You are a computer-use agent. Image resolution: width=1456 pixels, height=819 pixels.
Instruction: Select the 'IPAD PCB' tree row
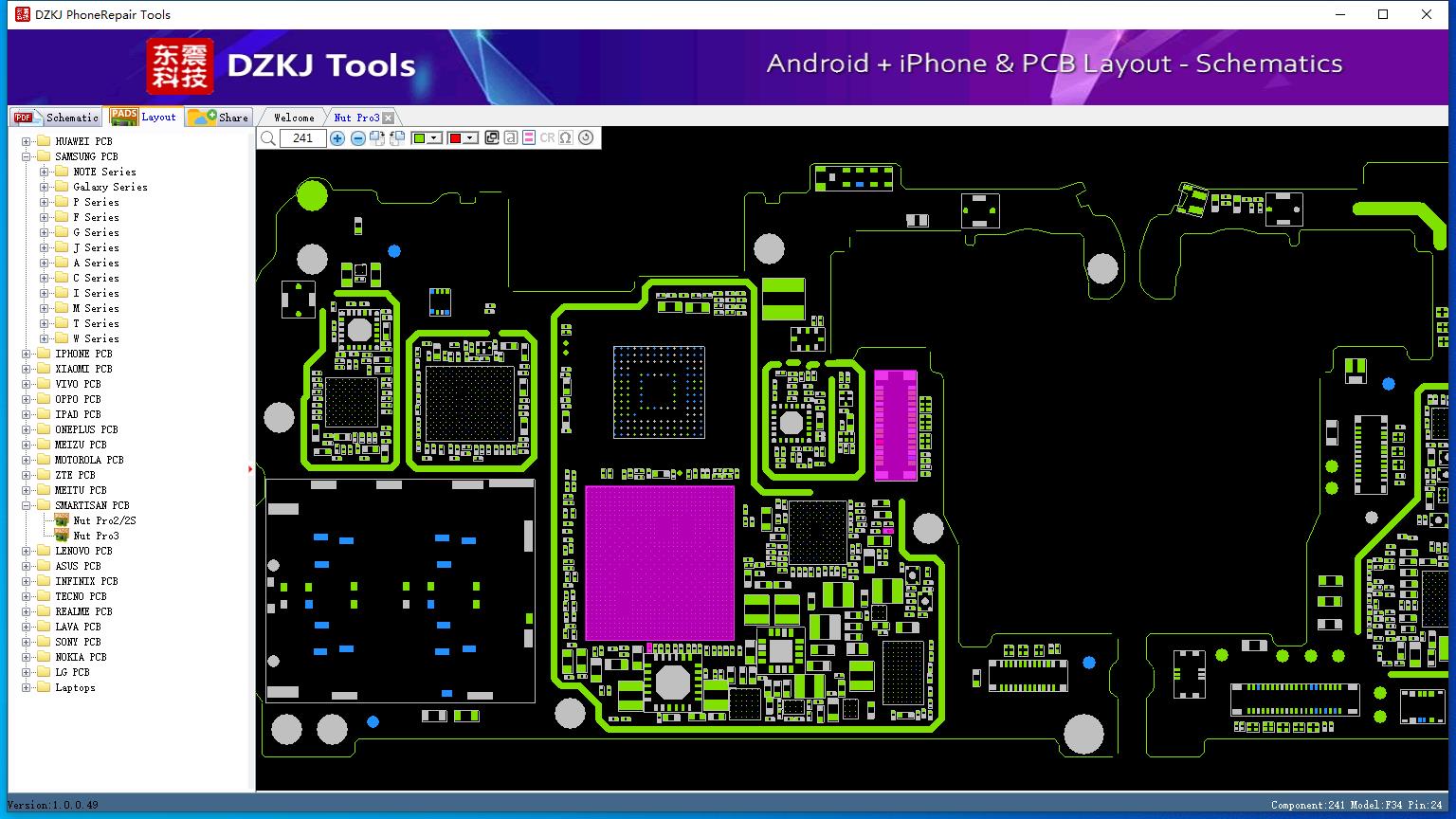[x=78, y=414]
